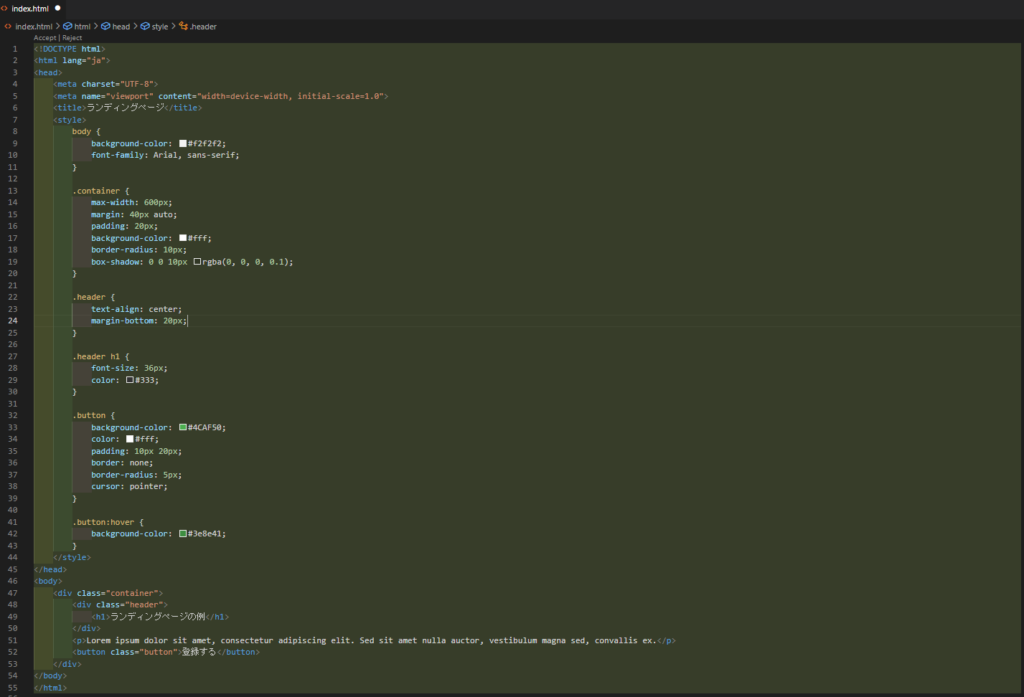The width and height of the screenshot is (1024, 697).
Task: Click the 'Lorem ipsum dolor sit amet' paragraph line
Action: (374, 640)
